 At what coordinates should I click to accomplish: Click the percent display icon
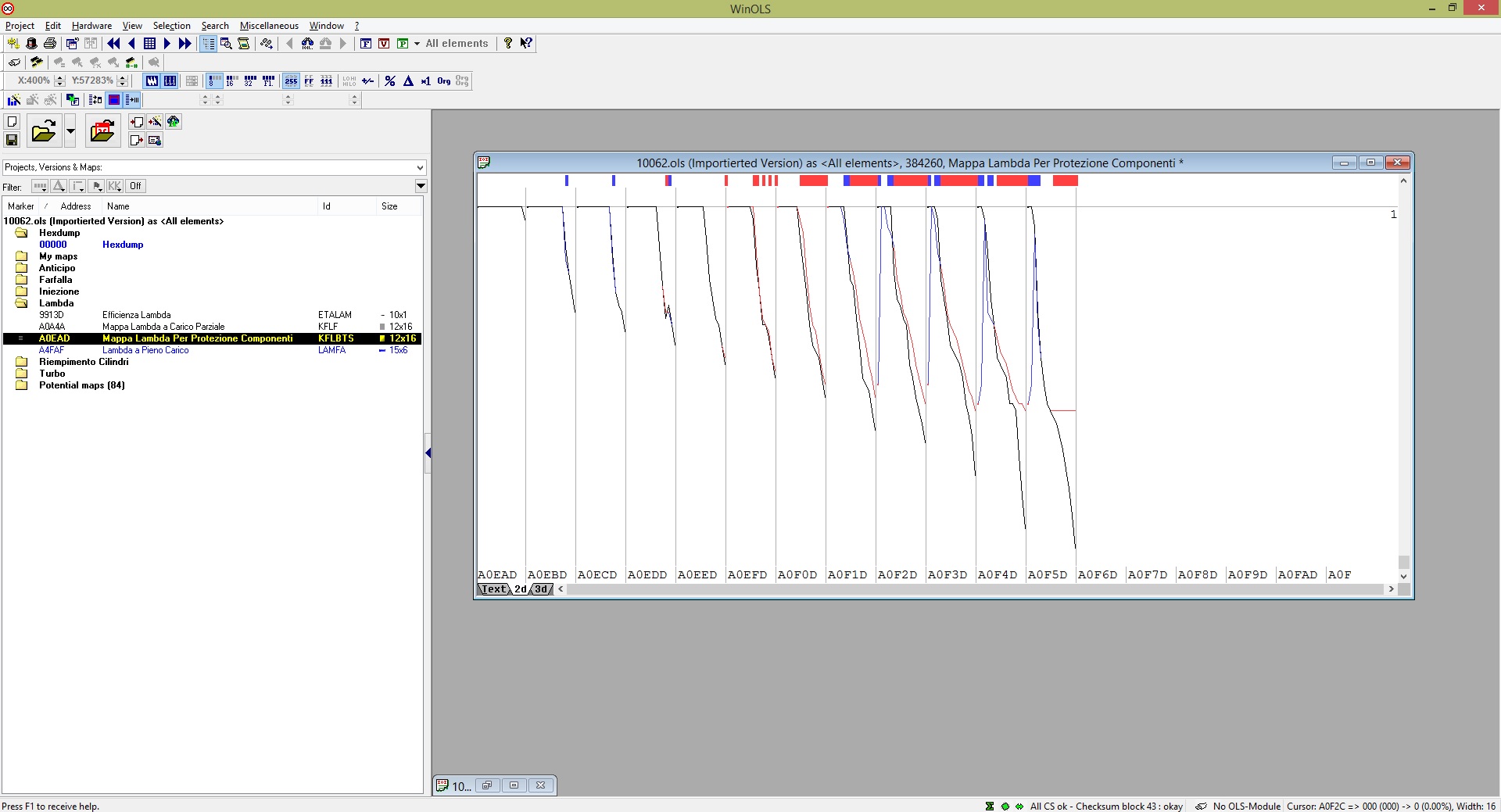point(390,80)
